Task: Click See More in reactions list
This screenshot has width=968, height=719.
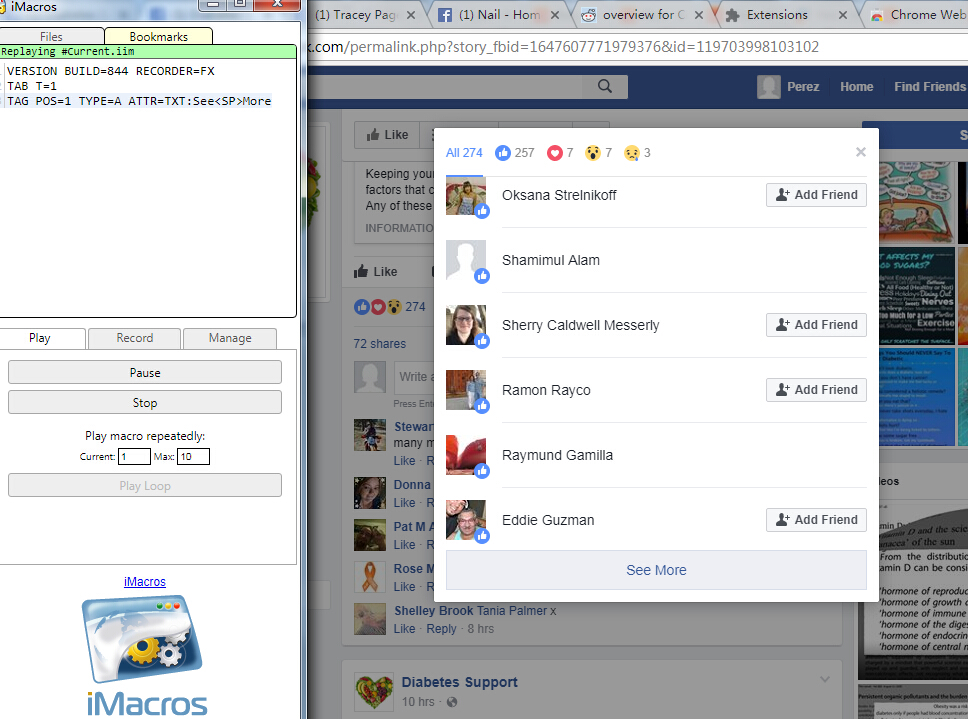Action: pyautogui.click(x=656, y=570)
